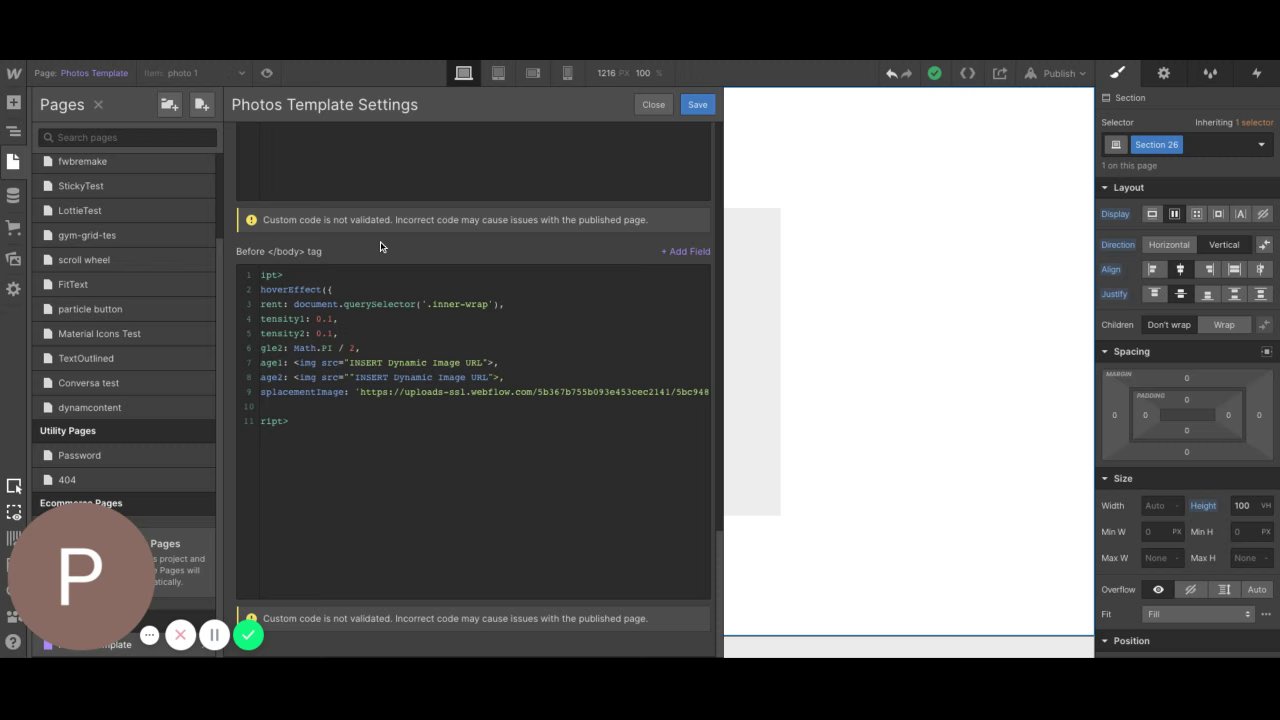
Task: Set overflow to Visible
Action: [x=1158, y=590]
